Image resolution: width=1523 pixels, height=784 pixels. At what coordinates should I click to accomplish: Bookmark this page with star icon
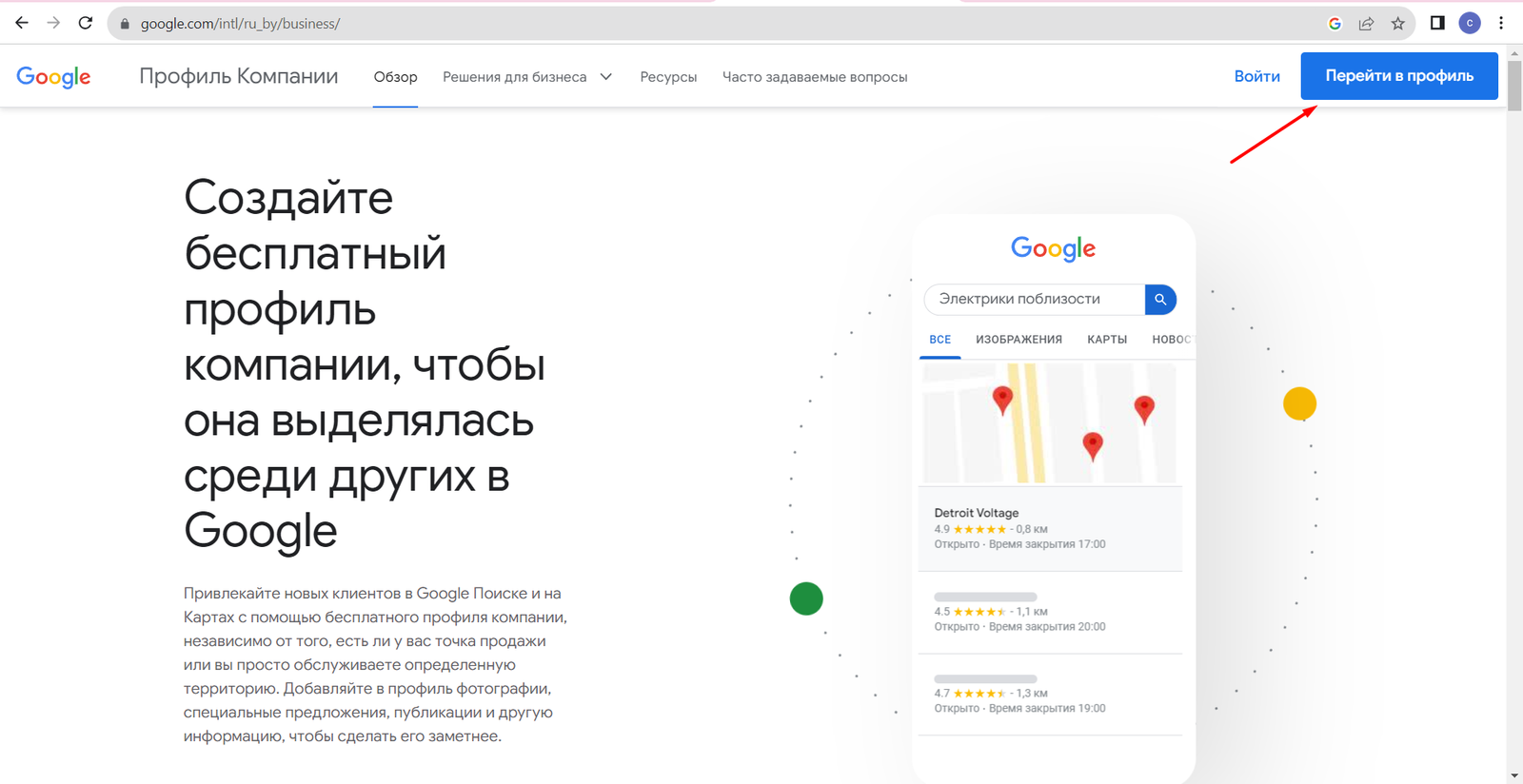point(1397,24)
